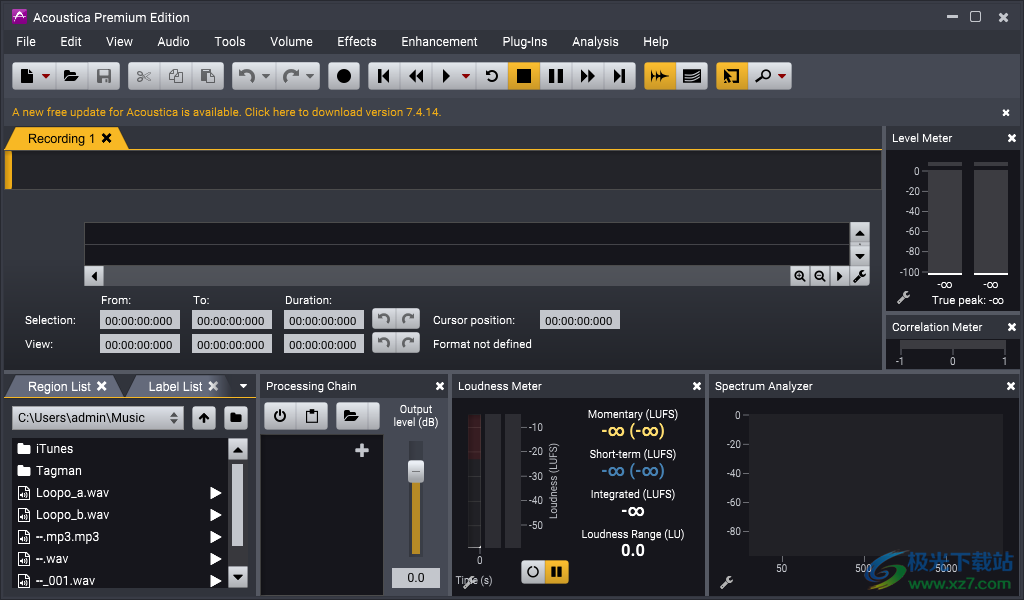Screen dimensions: 1024x600
Task: Open the Effects menu
Action: click(x=356, y=42)
